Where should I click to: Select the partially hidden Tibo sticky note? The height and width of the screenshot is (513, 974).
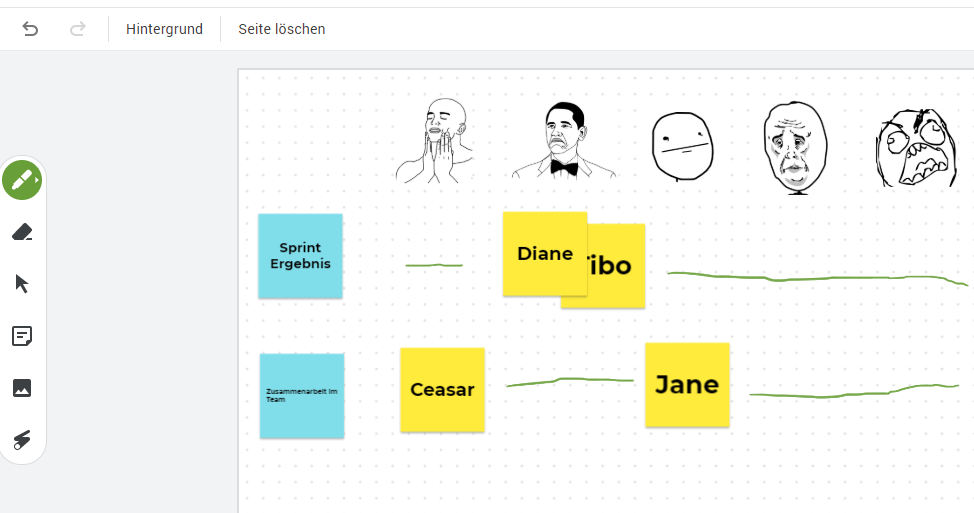(616, 266)
